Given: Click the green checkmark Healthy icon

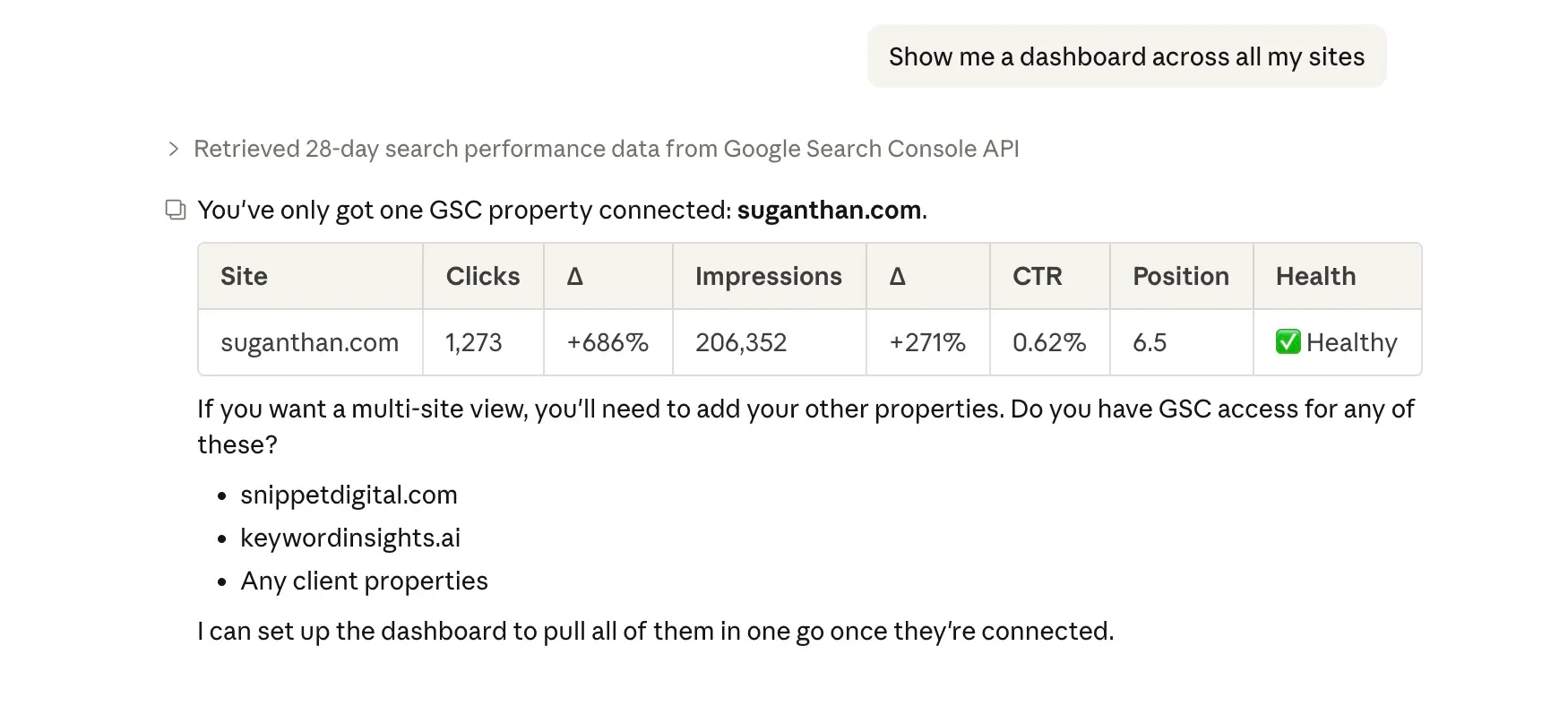Looking at the screenshot, I should [x=1288, y=342].
